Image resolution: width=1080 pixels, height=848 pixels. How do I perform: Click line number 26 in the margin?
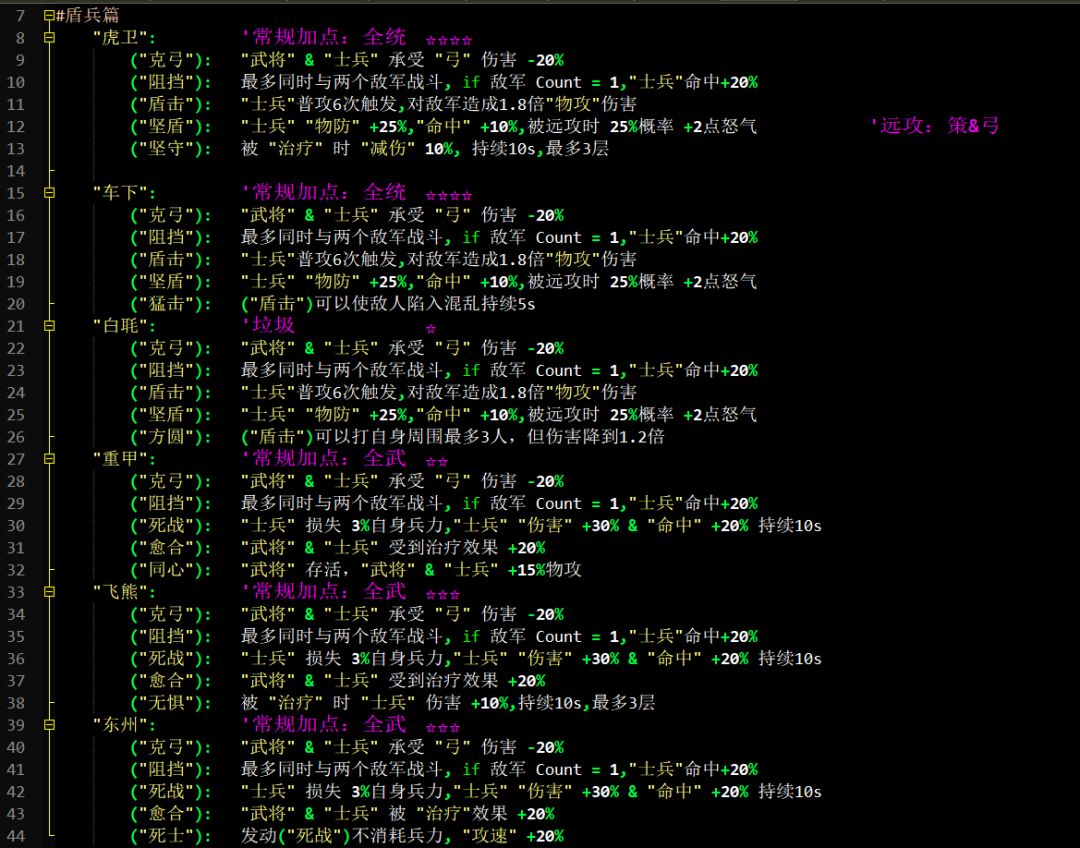coord(16,437)
